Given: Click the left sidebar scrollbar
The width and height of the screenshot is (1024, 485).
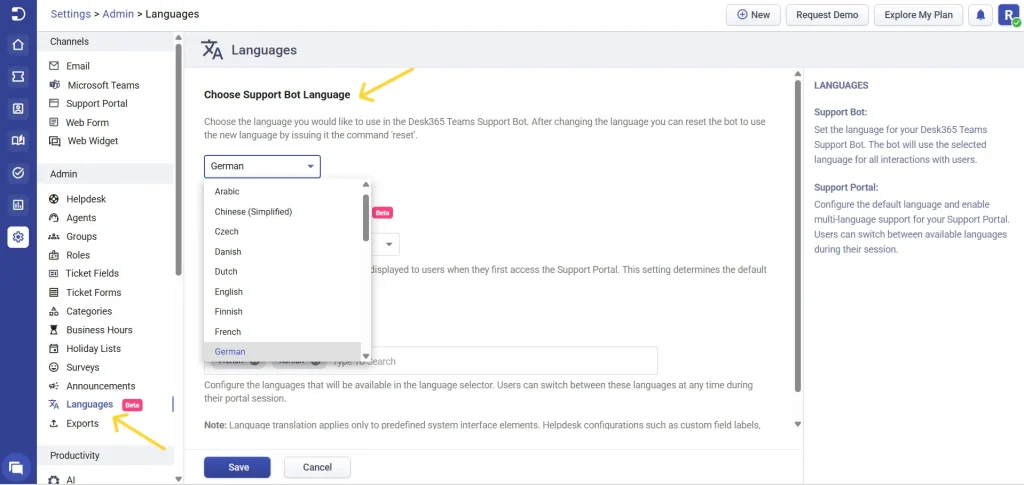Looking at the screenshot, I should 178,160.
